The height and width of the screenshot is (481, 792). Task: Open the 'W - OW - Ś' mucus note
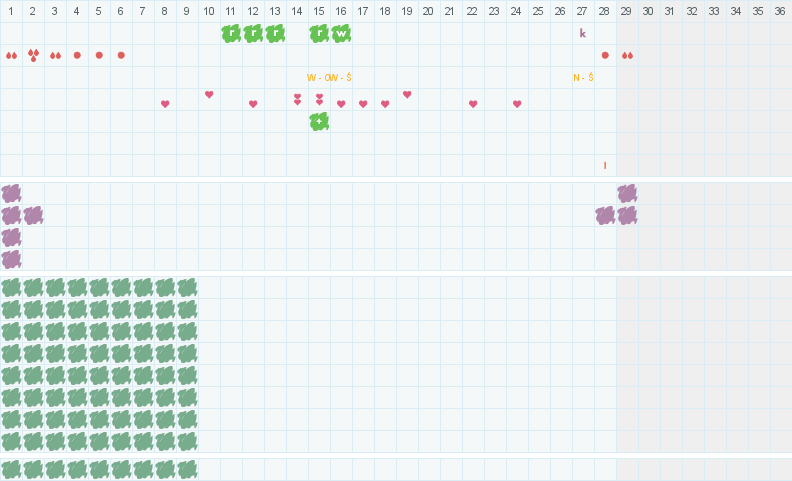pyautogui.click(x=329, y=77)
